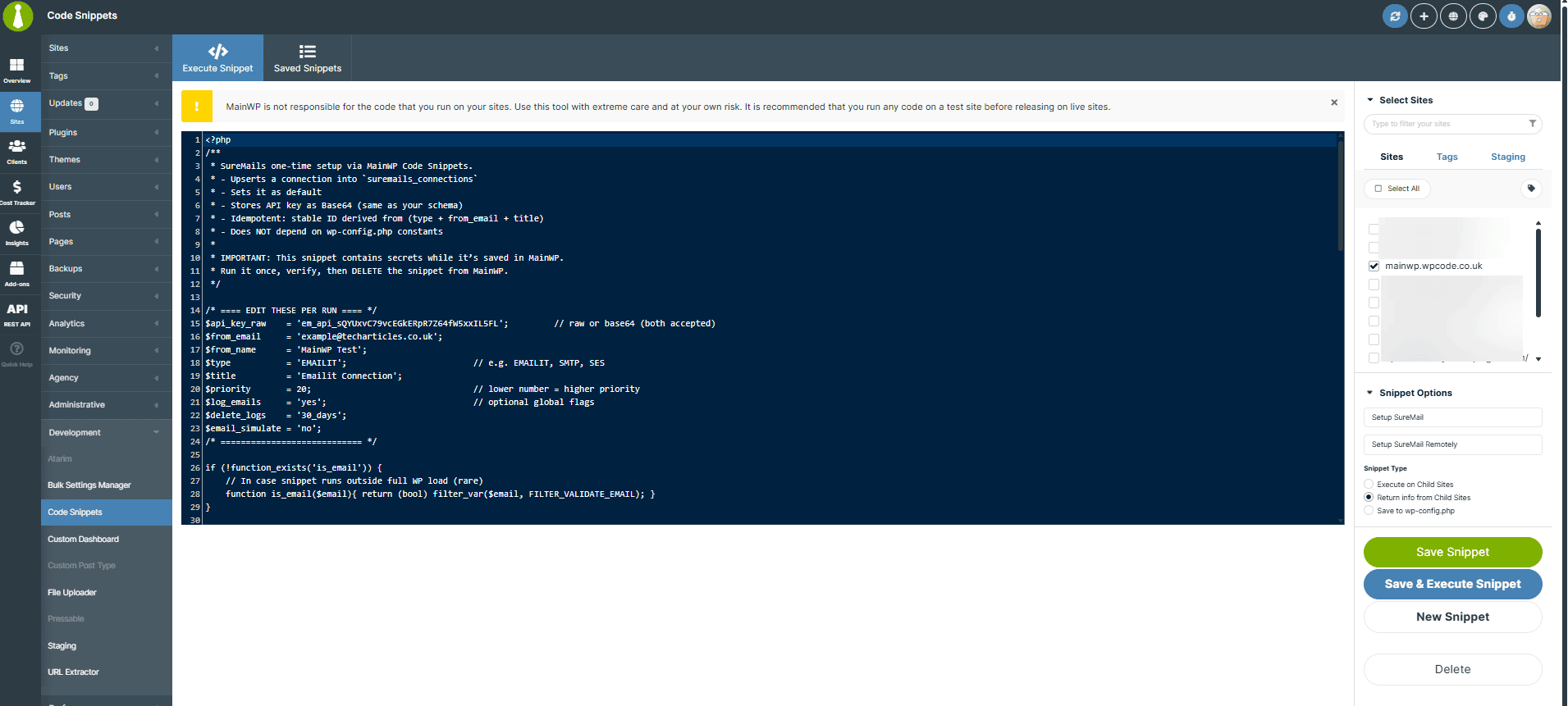Click the yellow warning exclamation icon
The width and height of the screenshot is (1568, 706).
coord(196,107)
